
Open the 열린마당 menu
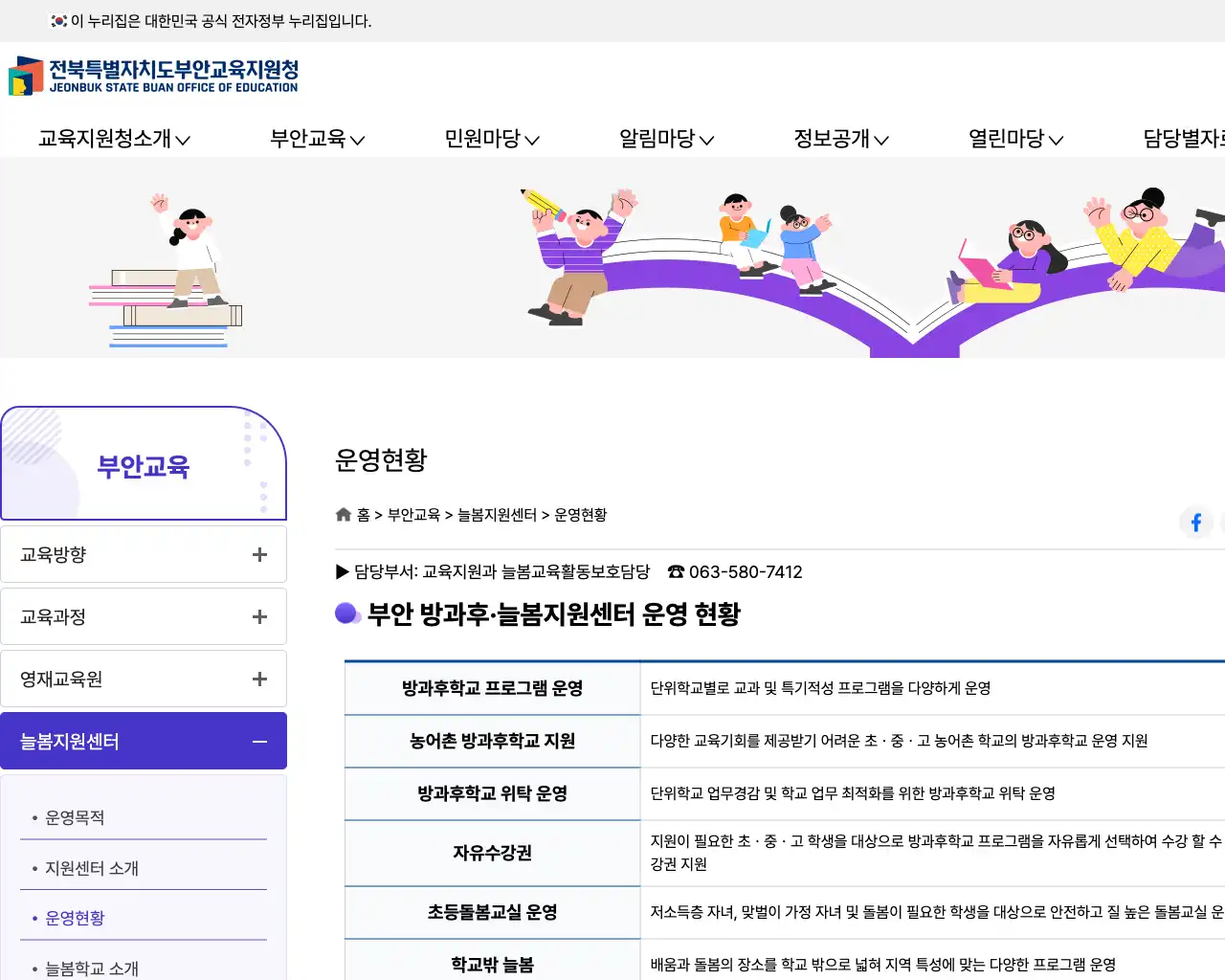1015,139
